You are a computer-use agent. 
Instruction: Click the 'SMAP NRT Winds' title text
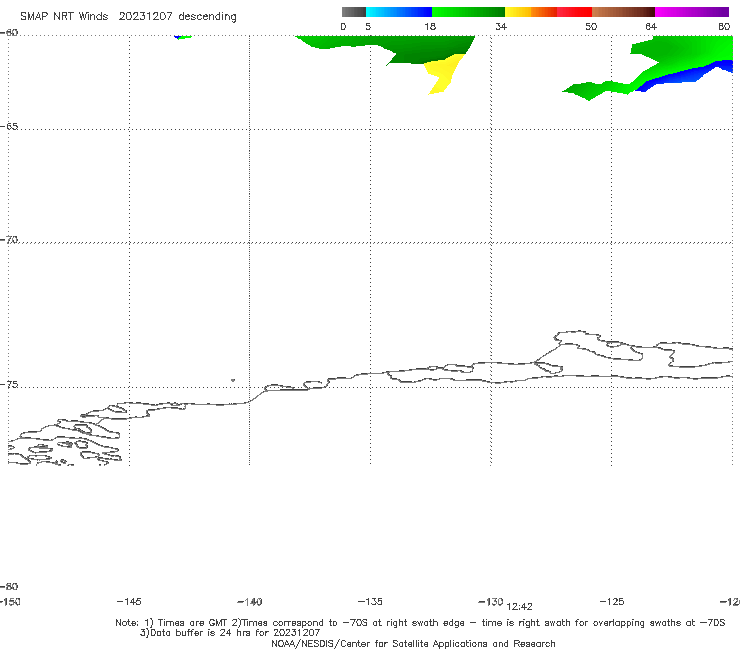pos(64,17)
